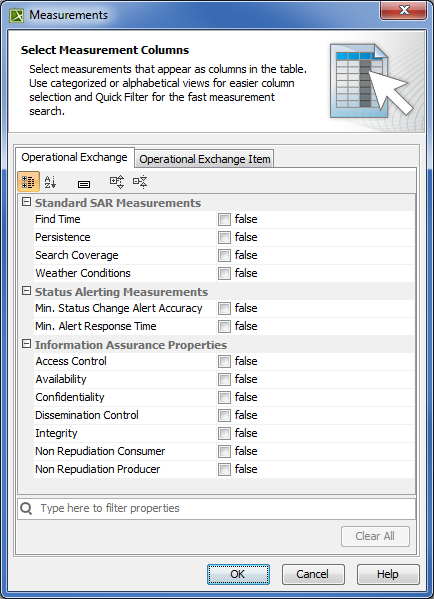The image size is (434, 599).
Task: Tick the Confidentiality checkbox
Action: click(224, 397)
